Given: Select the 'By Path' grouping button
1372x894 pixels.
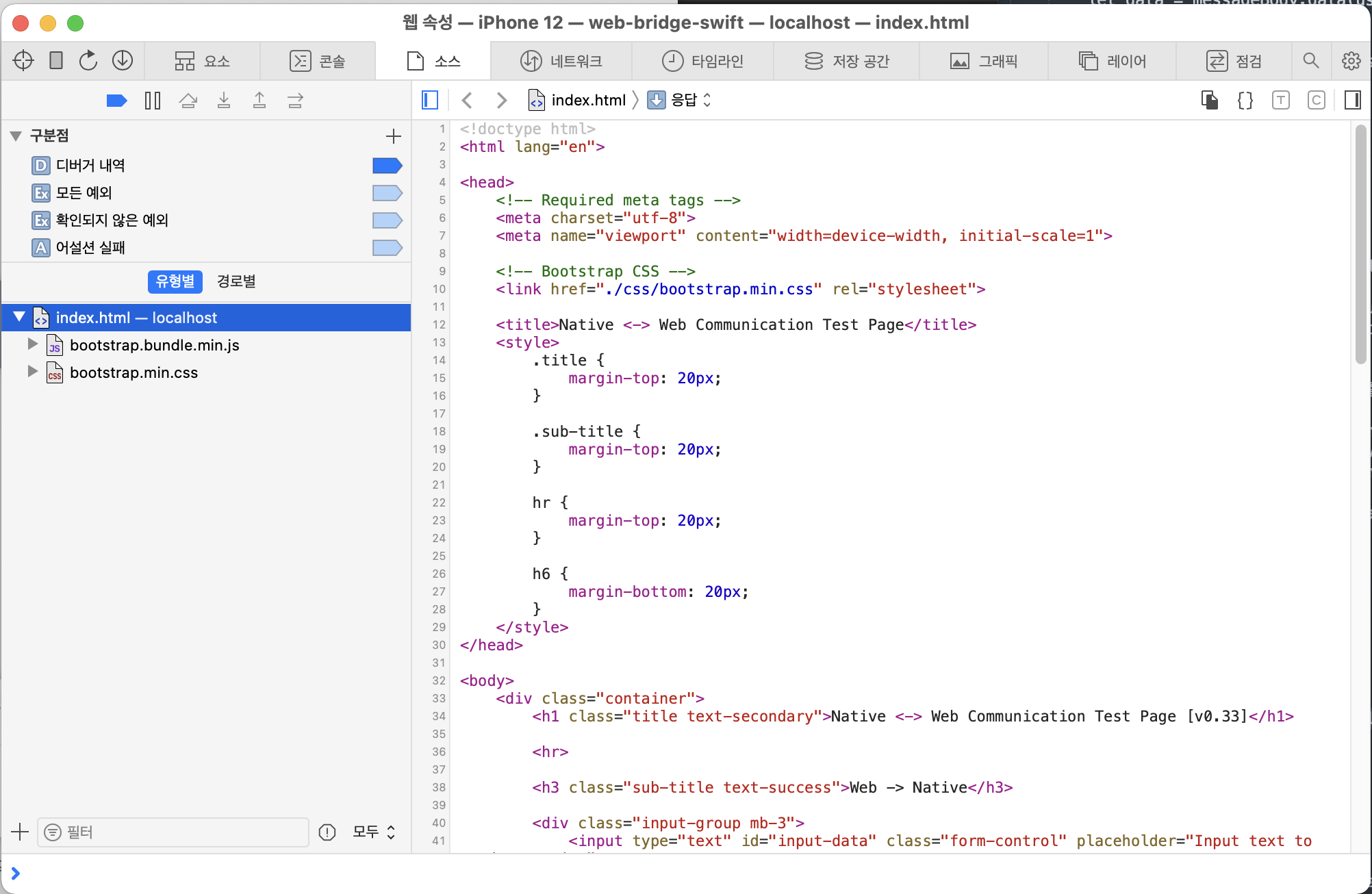Looking at the screenshot, I should tap(236, 281).
